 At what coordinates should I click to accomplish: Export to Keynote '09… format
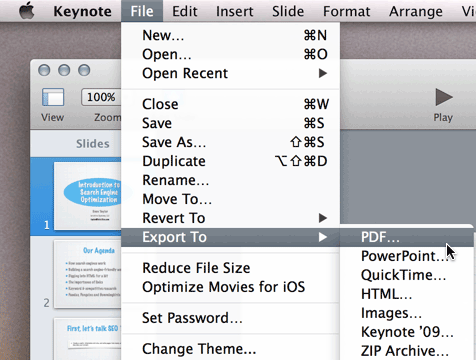click(407, 332)
